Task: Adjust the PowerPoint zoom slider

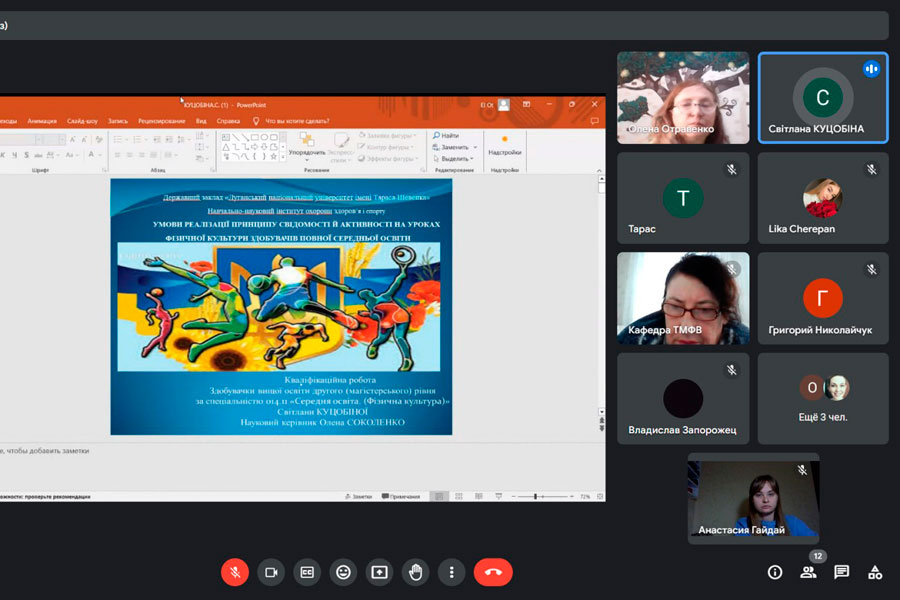Action: pyautogui.click(x=537, y=496)
